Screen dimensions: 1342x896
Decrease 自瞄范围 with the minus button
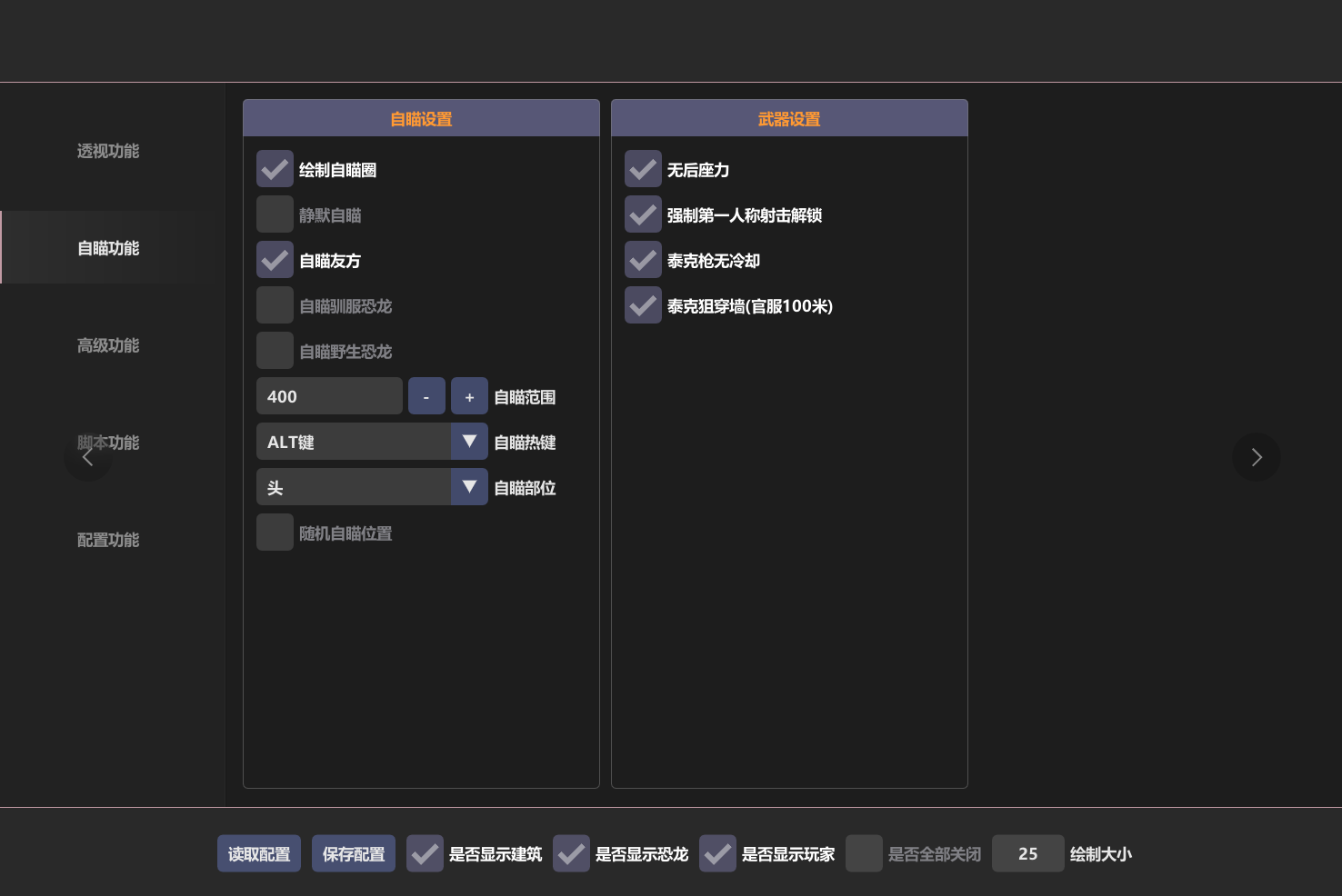pyautogui.click(x=426, y=396)
